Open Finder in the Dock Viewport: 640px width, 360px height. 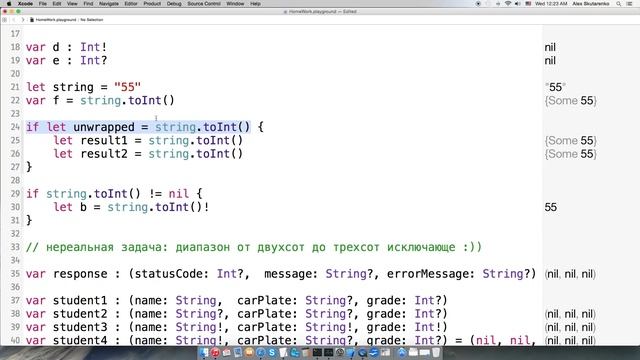[203, 352]
